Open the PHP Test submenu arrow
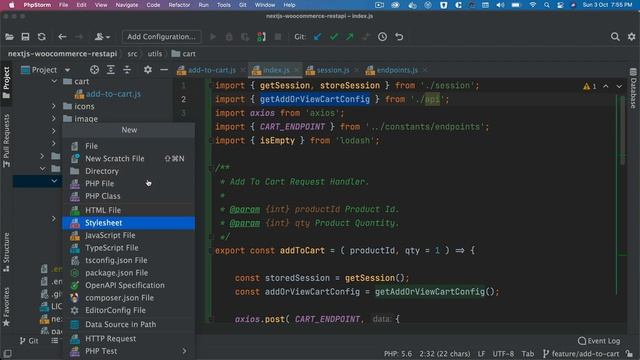640x360 pixels. (184, 351)
